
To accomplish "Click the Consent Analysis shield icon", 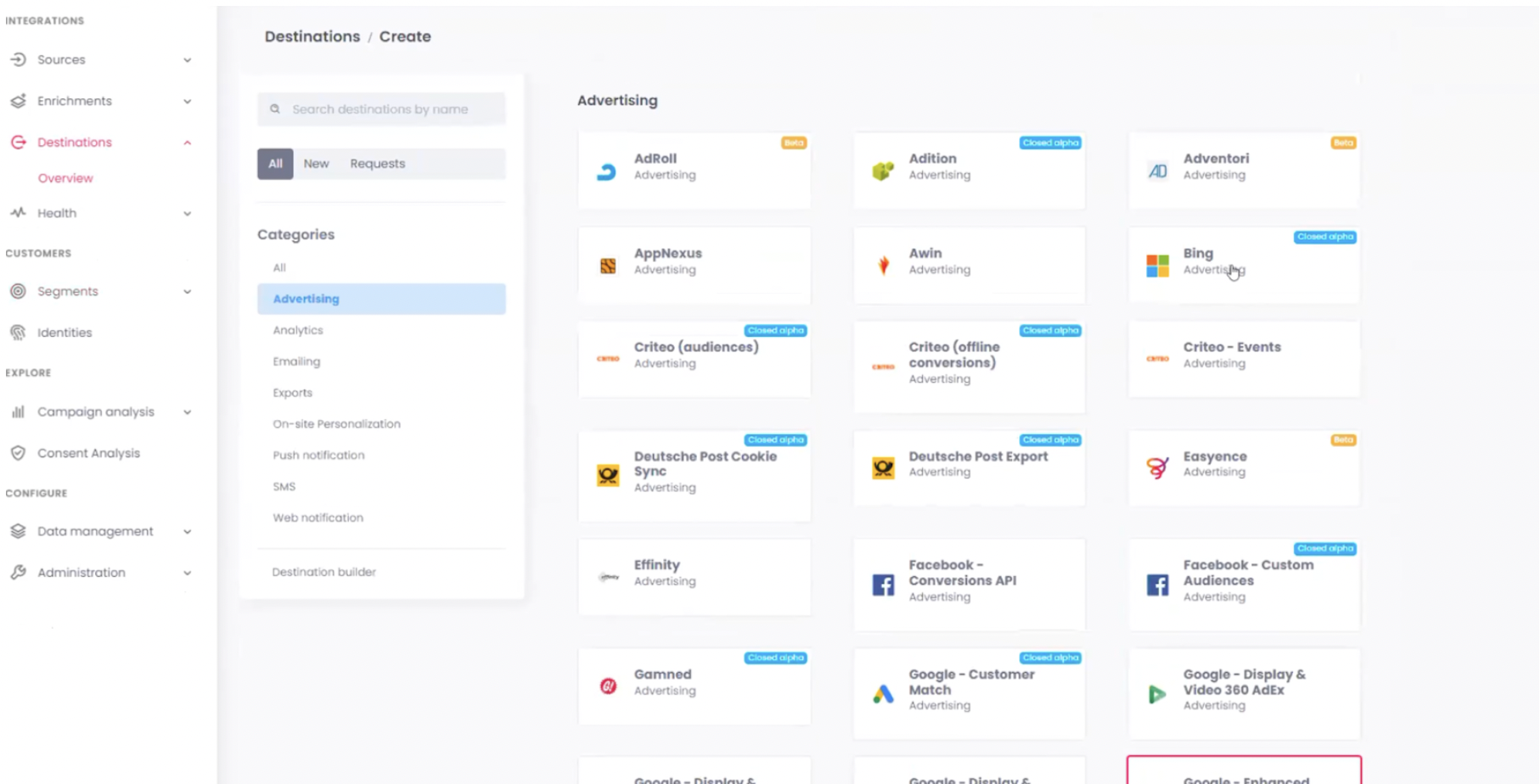I will coord(18,453).
